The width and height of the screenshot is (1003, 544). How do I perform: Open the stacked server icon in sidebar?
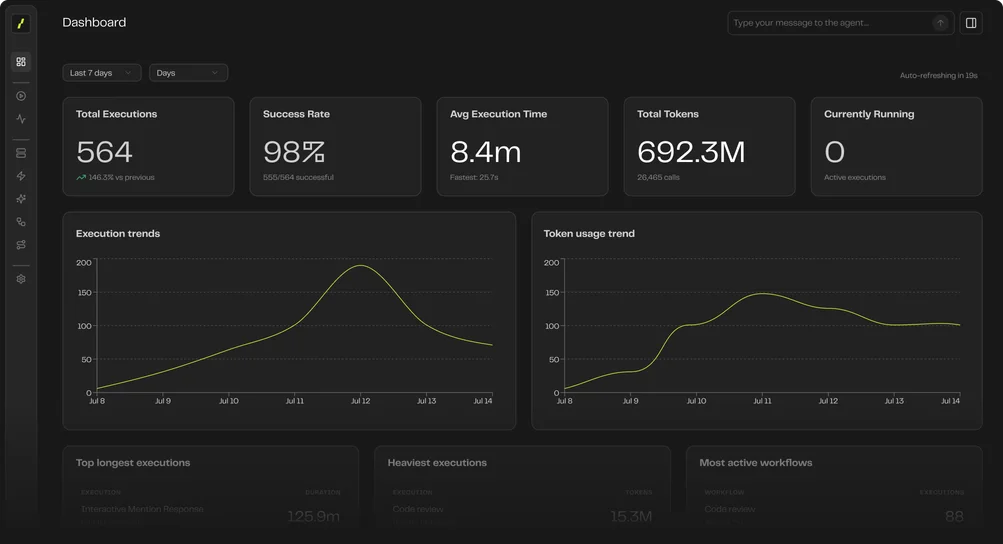(21, 153)
